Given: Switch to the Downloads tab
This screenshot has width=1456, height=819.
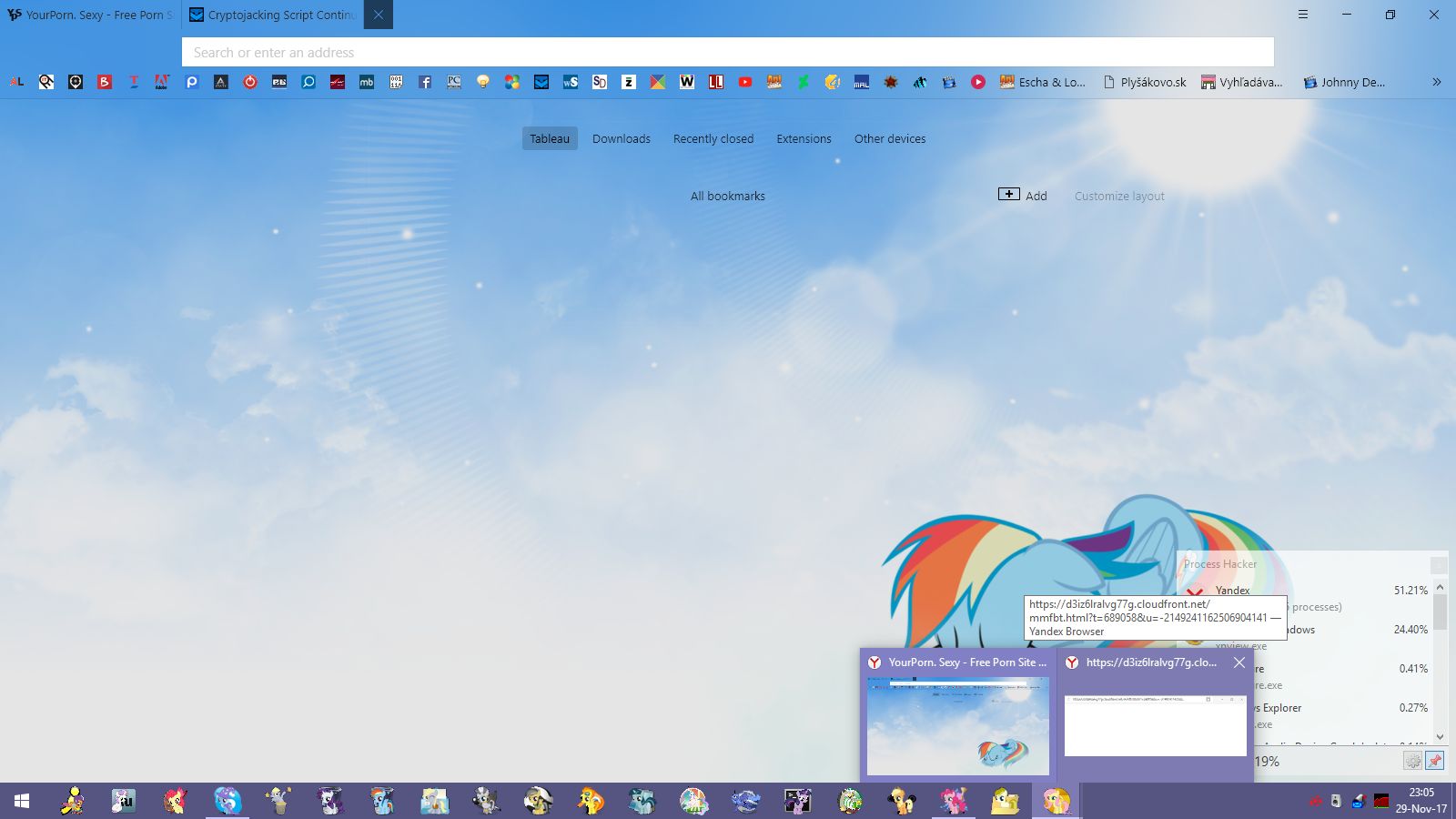Looking at the screenshot, I should click(622, 138).
